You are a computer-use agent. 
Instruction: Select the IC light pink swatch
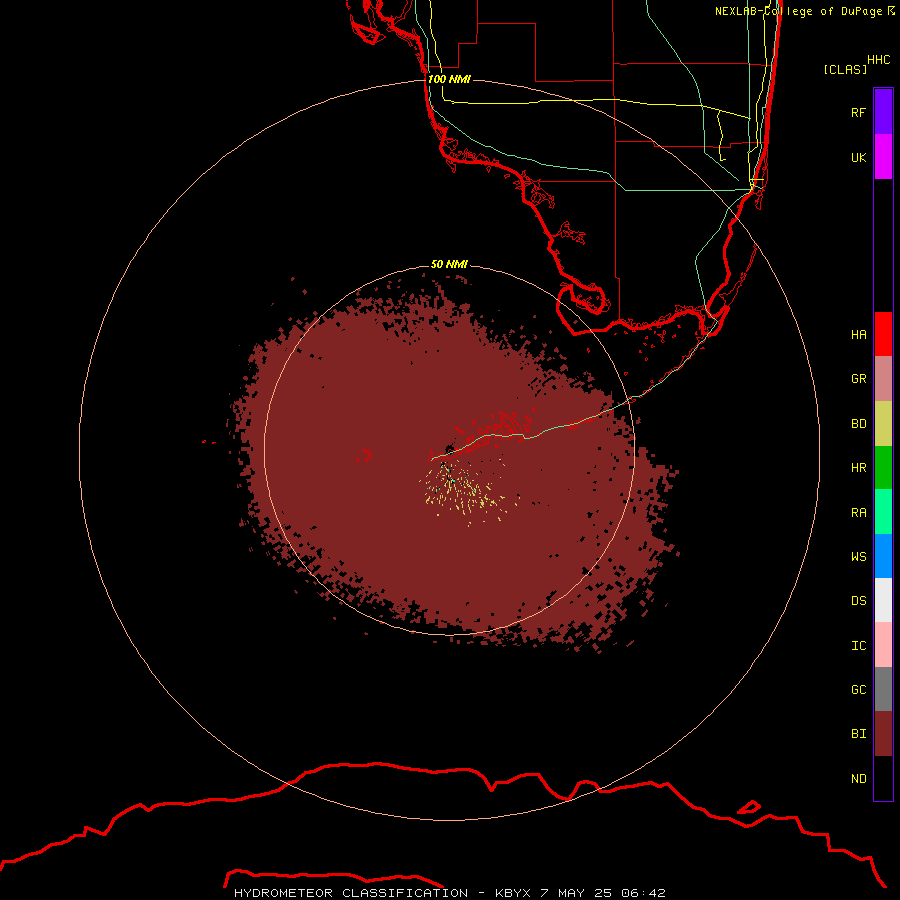click(883, 645)
